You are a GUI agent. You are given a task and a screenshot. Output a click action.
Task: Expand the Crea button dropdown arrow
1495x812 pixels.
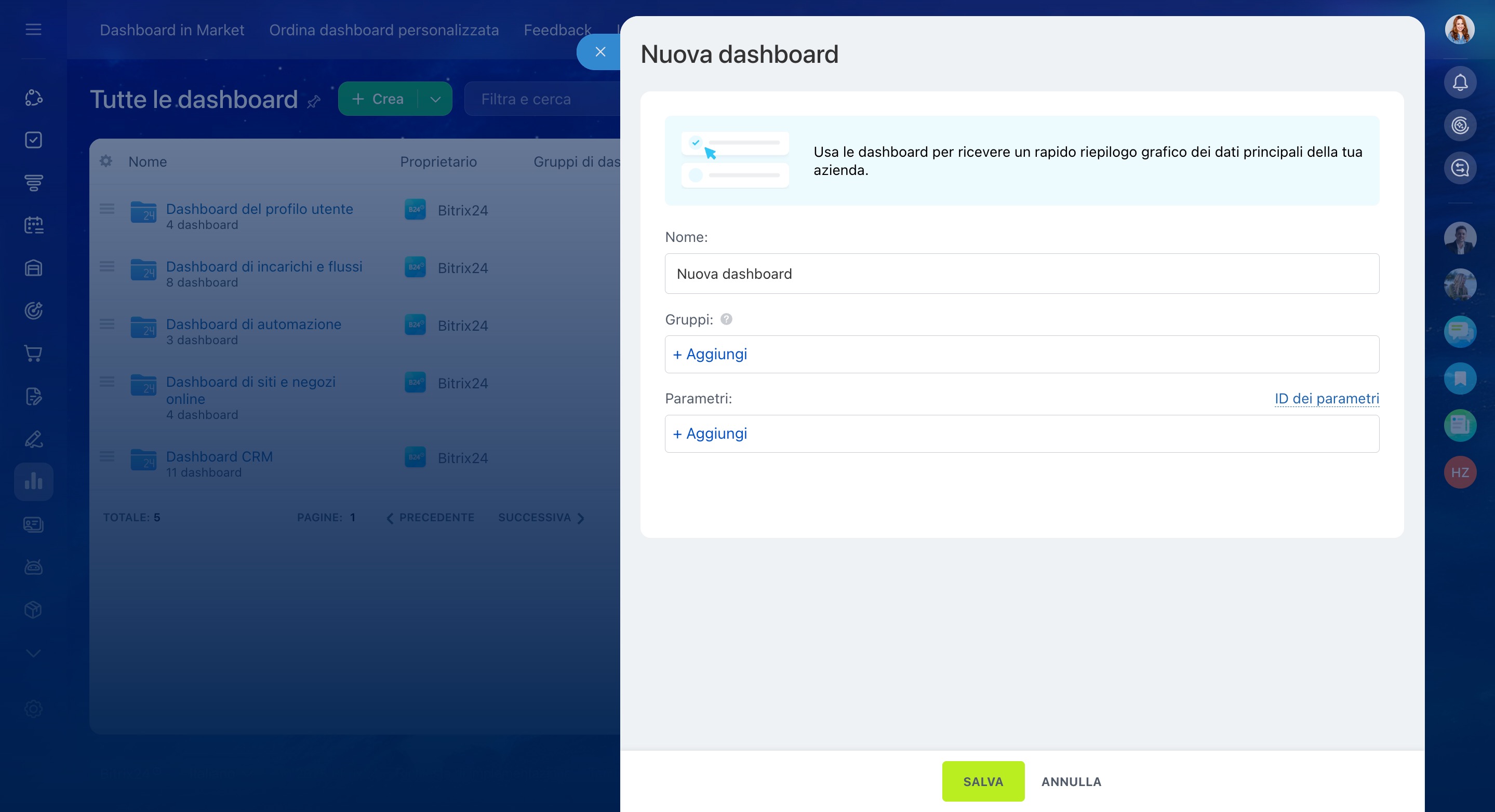[x=435, y=99]
